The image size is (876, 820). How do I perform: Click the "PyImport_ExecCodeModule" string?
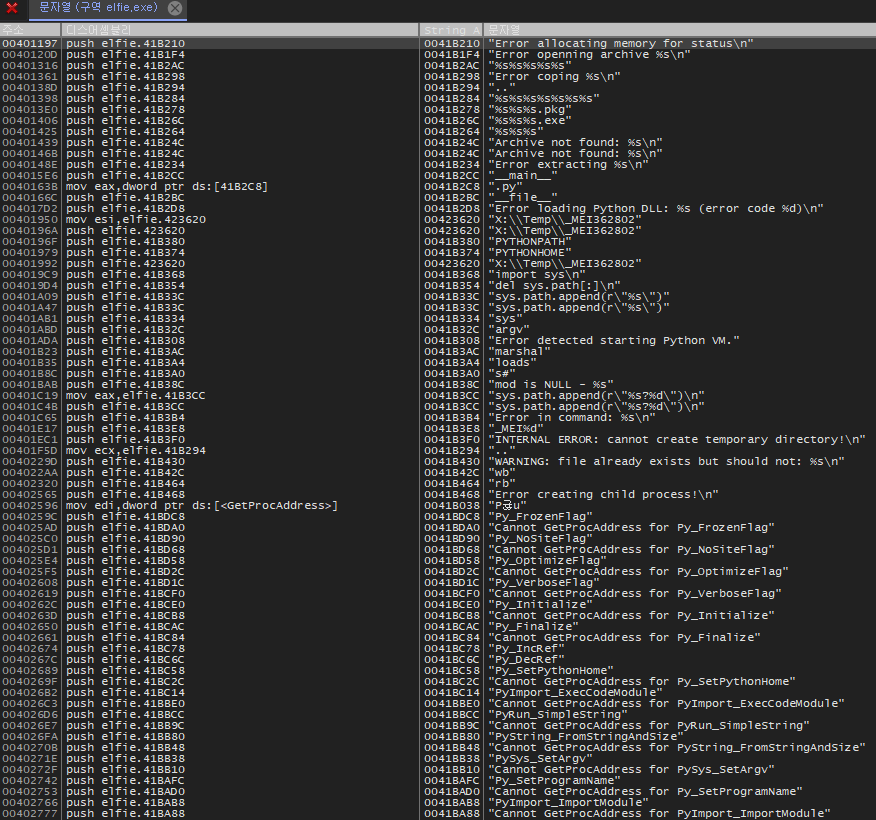tap(575, 692)
